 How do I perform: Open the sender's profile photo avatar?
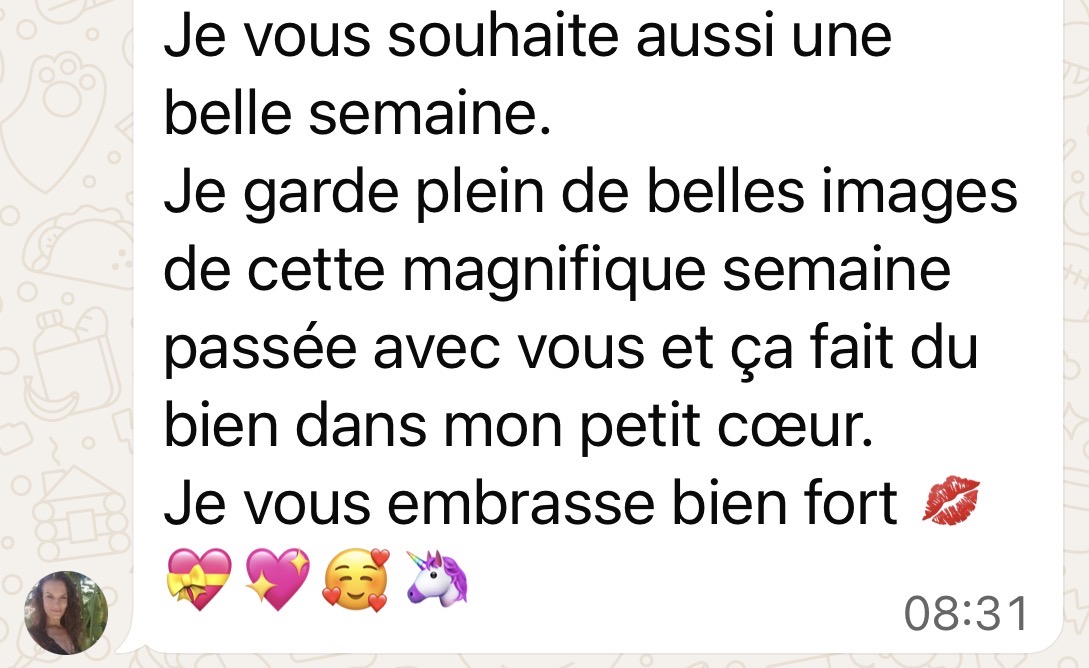coord(66,613)
